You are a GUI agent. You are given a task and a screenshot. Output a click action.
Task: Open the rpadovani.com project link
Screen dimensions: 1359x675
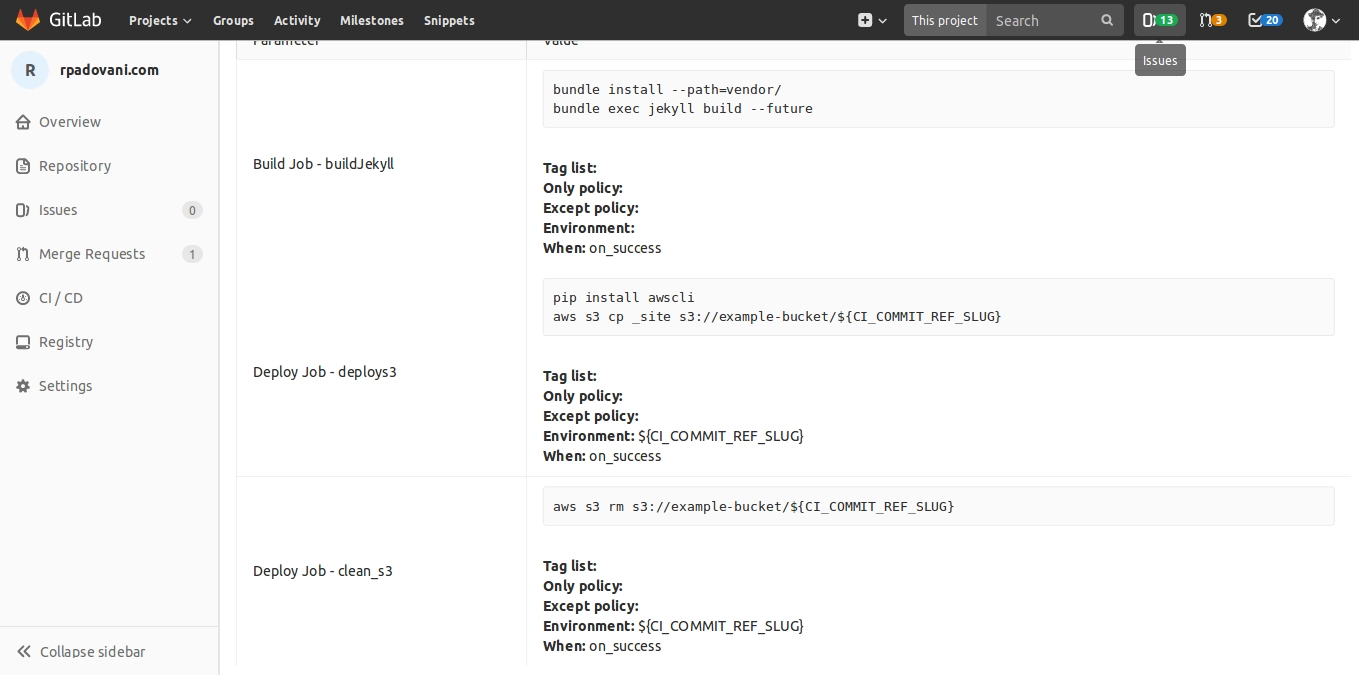pos(109,70)
